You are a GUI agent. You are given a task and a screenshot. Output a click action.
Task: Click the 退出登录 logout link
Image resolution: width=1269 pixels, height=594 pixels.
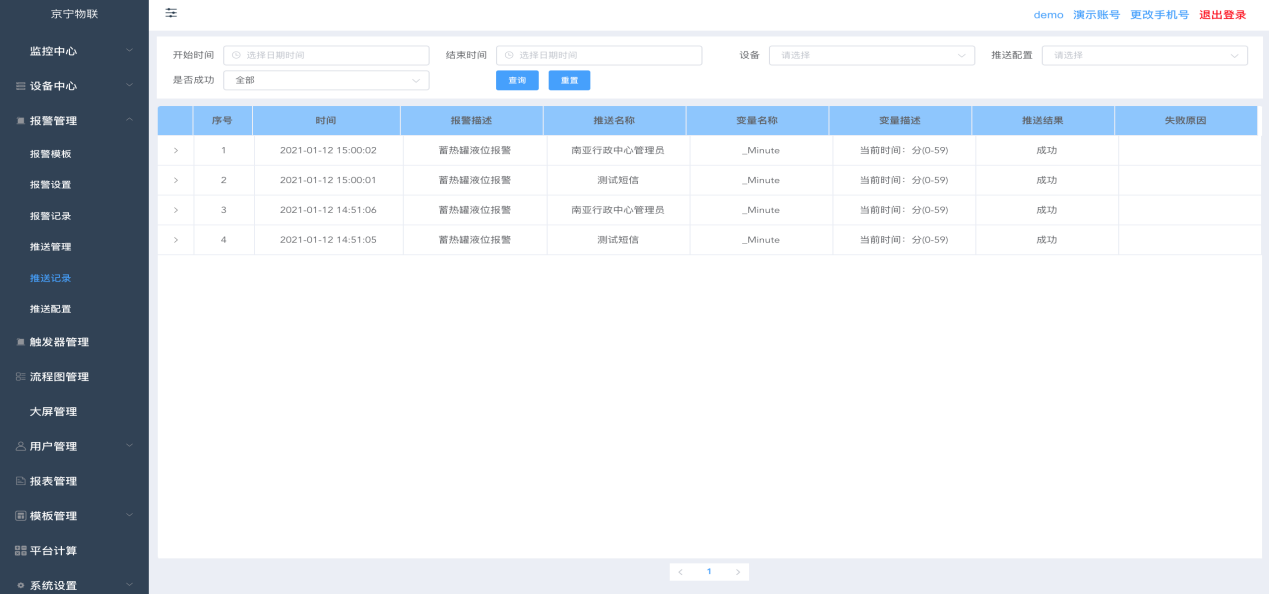click(1222, 15)
